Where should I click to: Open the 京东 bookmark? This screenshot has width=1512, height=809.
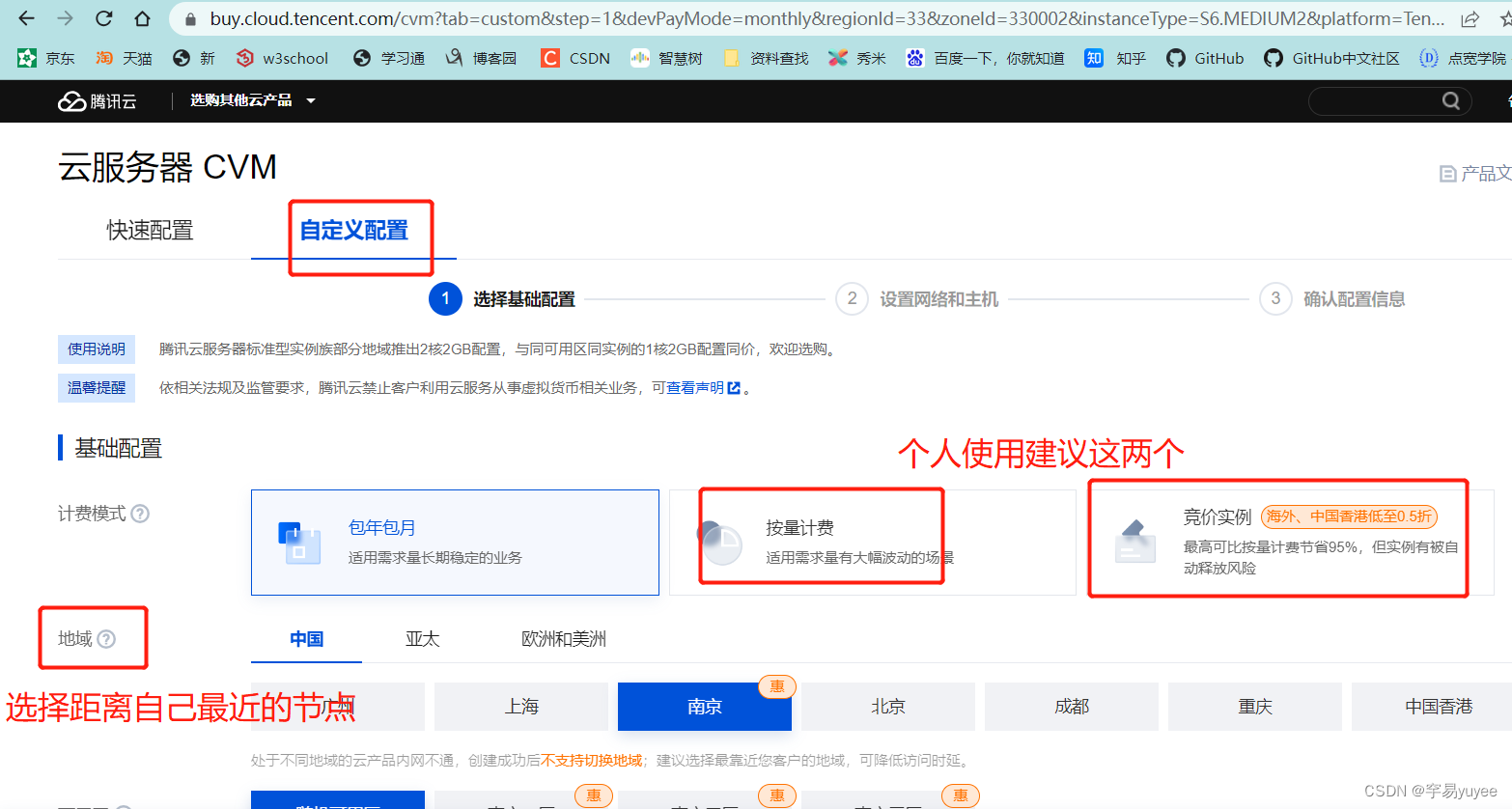46,59
